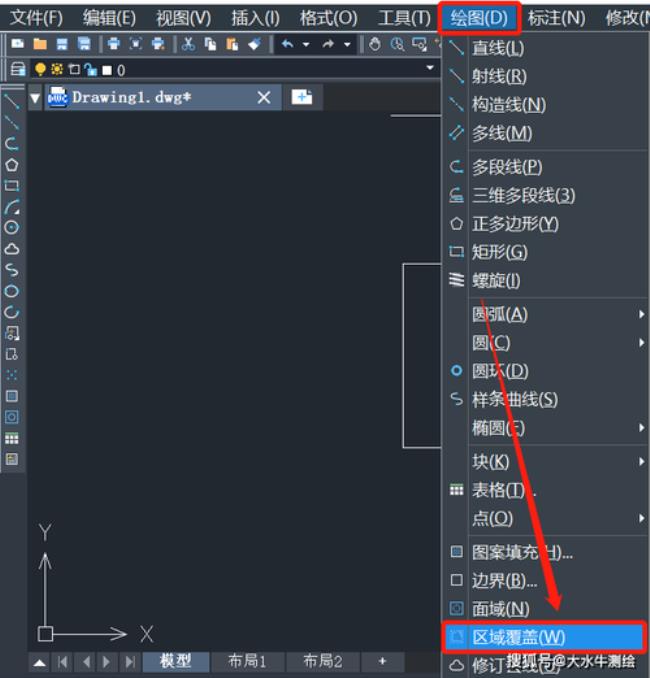
Task: Select the Table tool in left toolbar
Action: tap(12, 439)
